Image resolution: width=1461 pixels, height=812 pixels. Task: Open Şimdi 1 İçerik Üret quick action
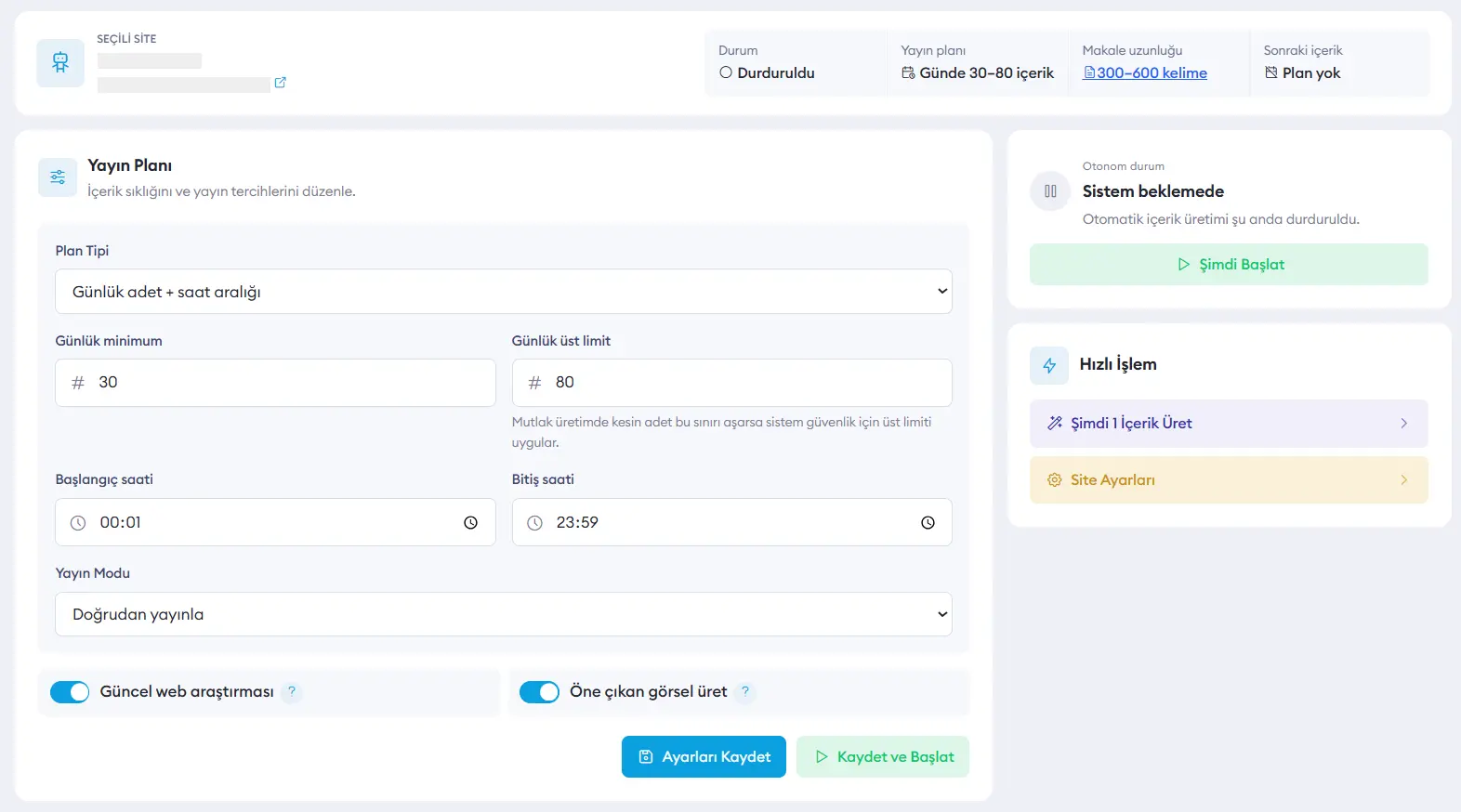[x=1229, y=424]
